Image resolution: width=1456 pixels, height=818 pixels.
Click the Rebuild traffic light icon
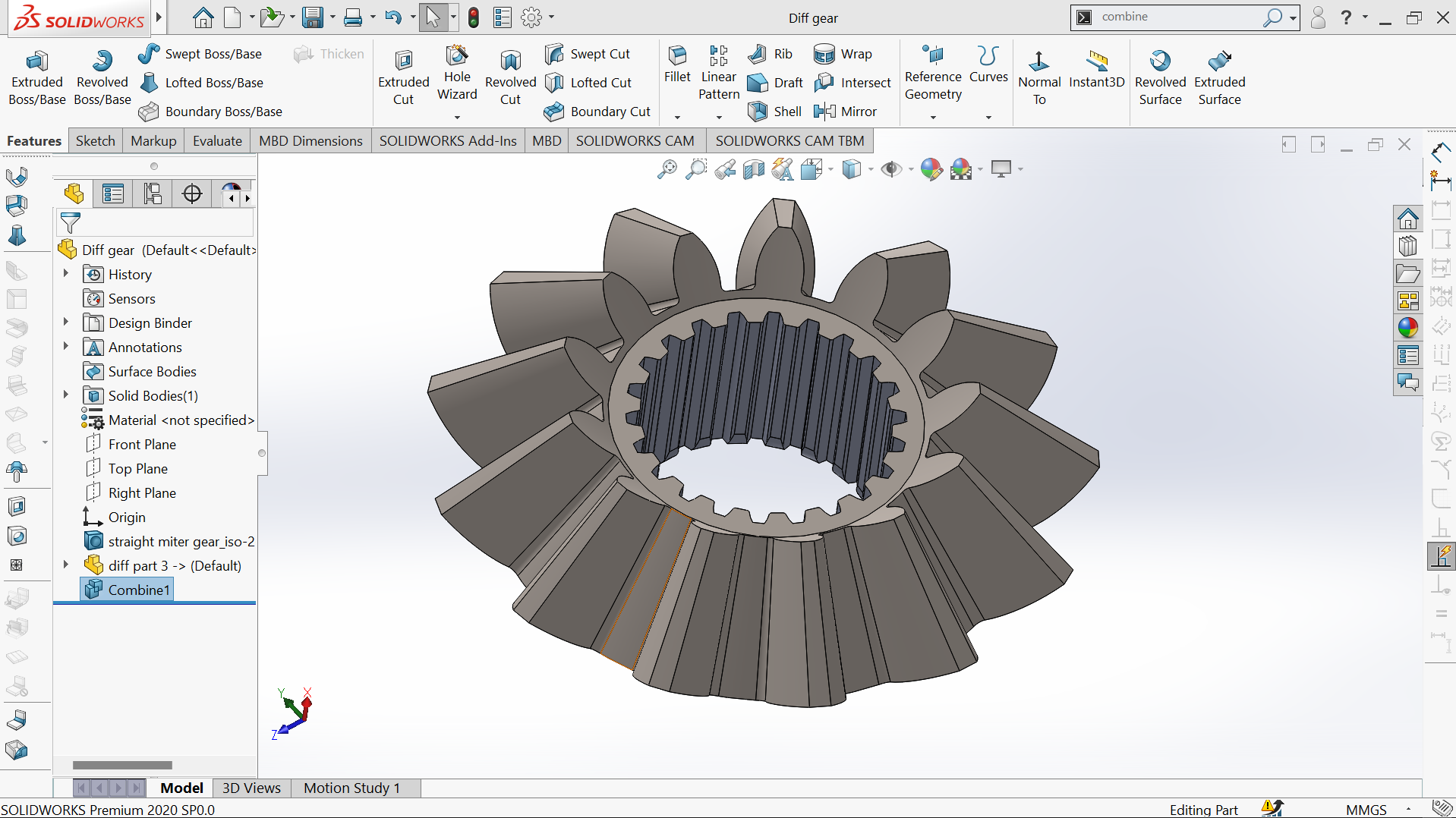(474, 17)
